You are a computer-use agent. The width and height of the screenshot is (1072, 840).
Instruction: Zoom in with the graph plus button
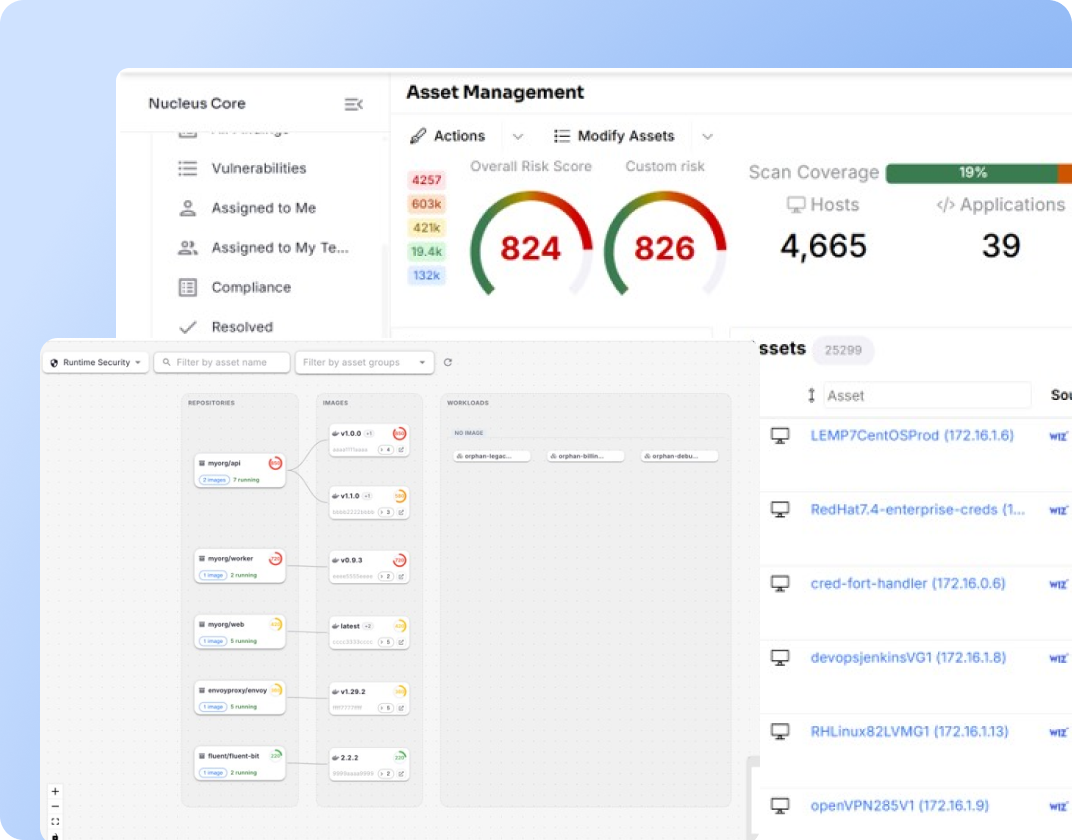(55, 791)
